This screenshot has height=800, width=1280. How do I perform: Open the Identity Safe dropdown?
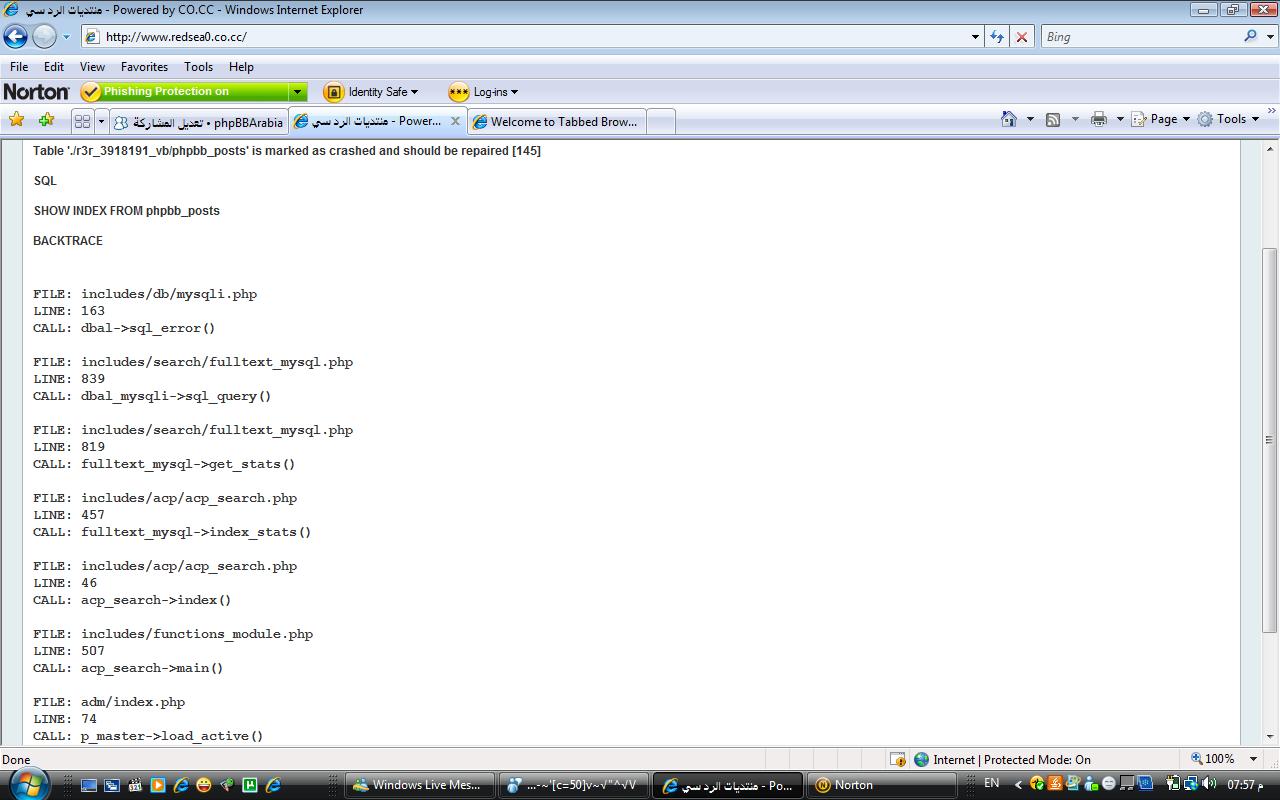[x=372, y=92]
